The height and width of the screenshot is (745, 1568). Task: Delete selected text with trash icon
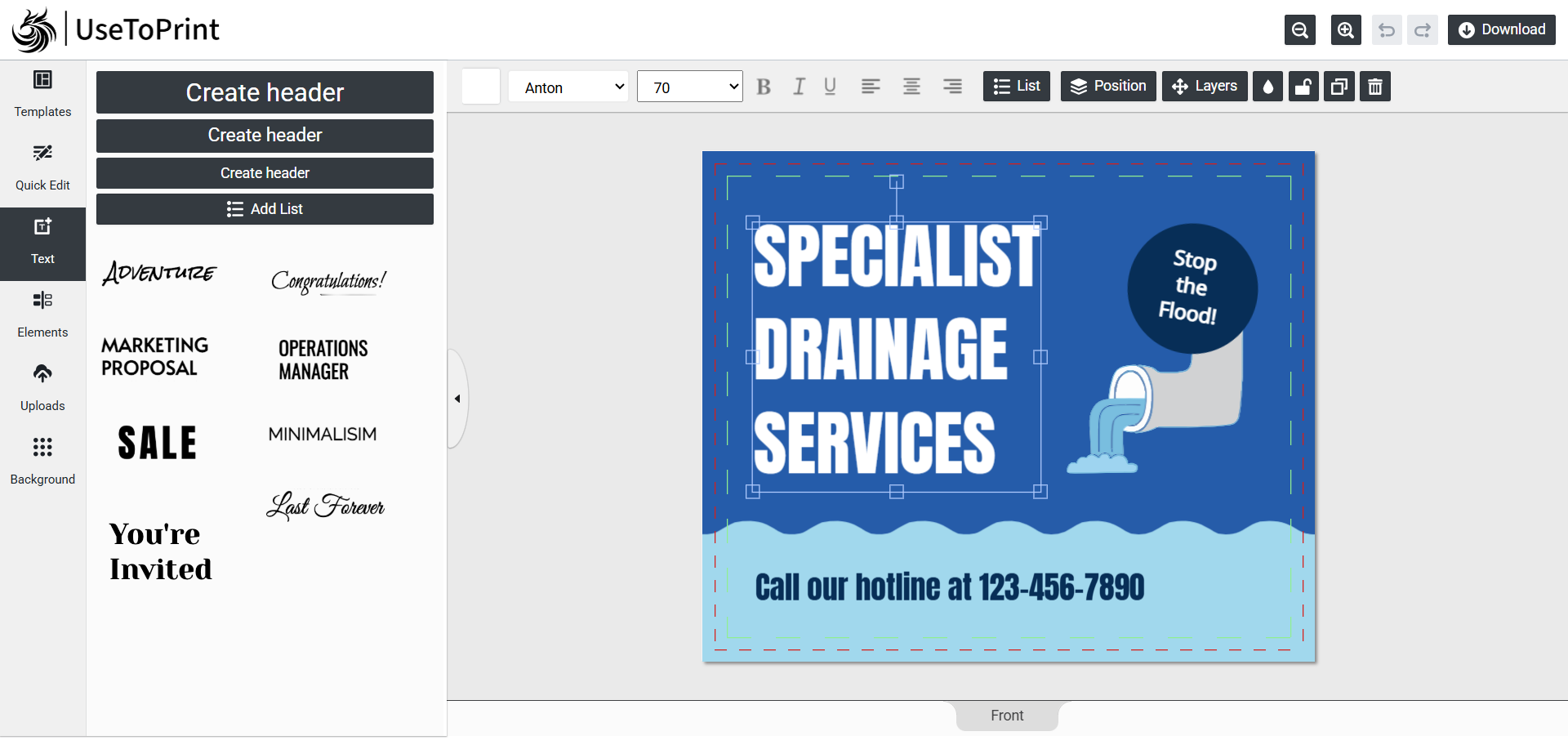pos(1375,87)
